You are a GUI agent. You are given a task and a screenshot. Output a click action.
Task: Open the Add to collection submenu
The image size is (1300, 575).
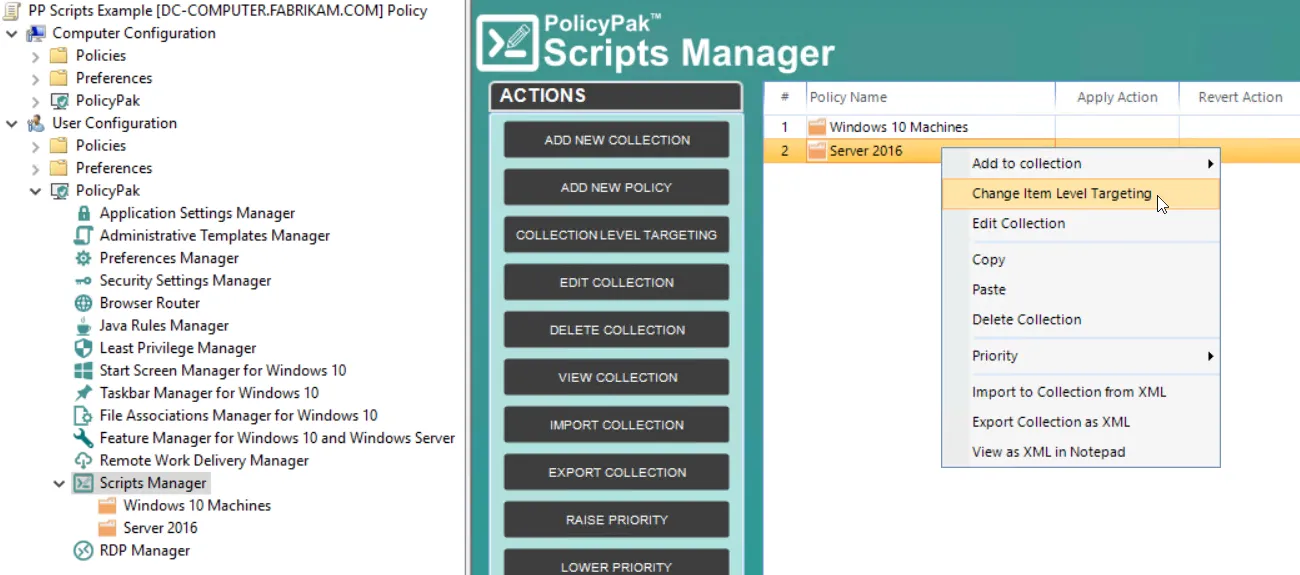coord(1081,164)
